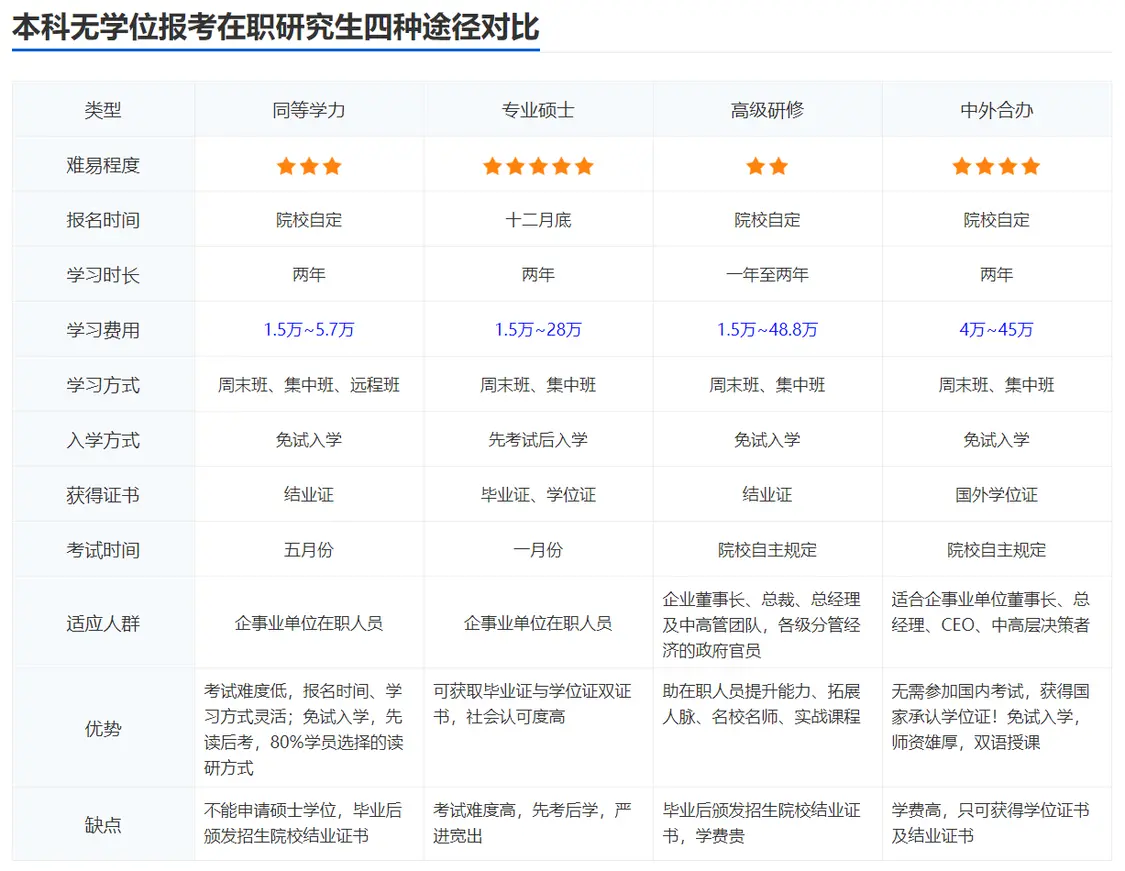This screenshot has height=871, width=1125.
Task: Select 两年 in the 专业硕士 column
Action: coord(538,275)
